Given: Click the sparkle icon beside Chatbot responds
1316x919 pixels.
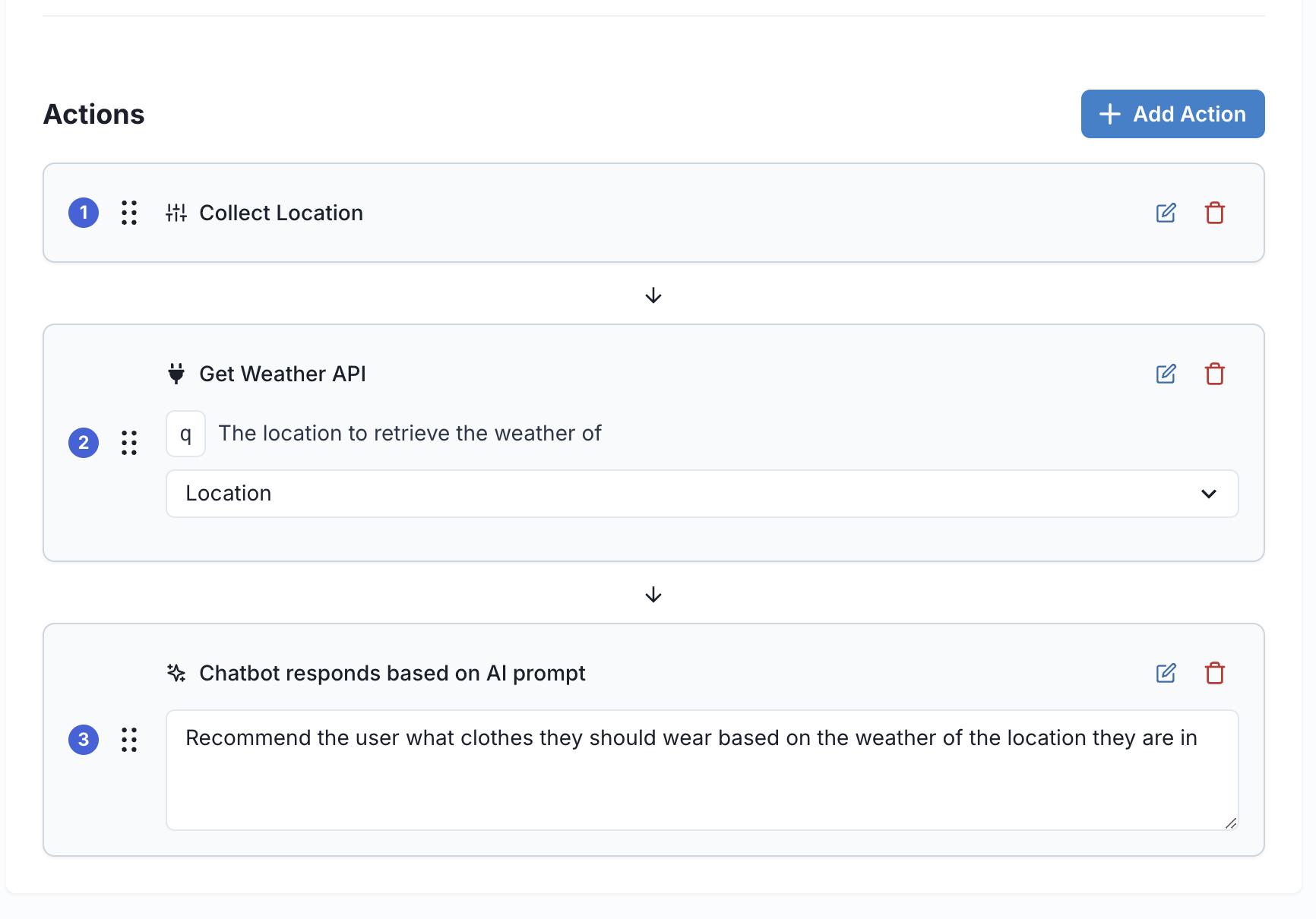Looking at the screenshot, I should click(176, 673).
